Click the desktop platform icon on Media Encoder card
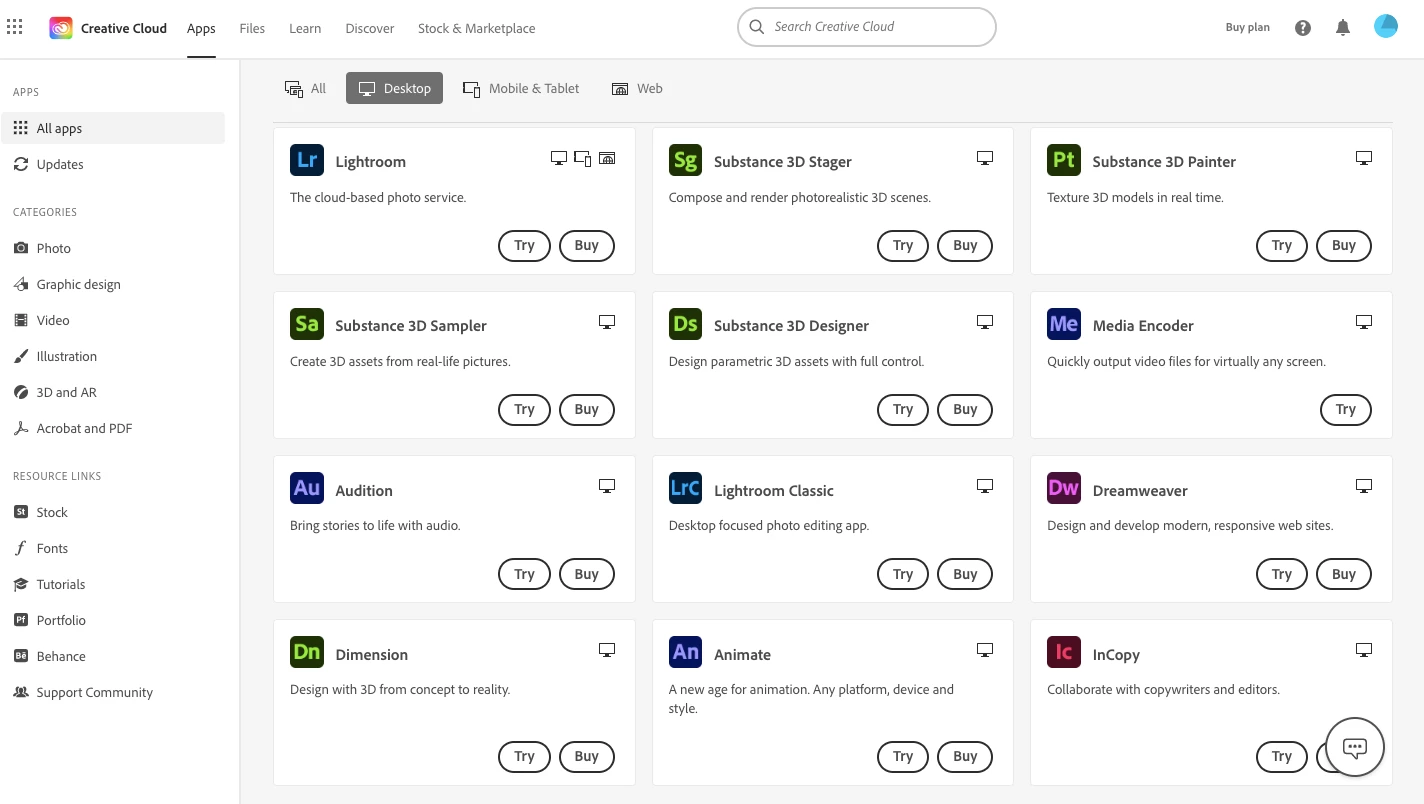This screenshot has width=1424, height=804. tap(1364, 322)
